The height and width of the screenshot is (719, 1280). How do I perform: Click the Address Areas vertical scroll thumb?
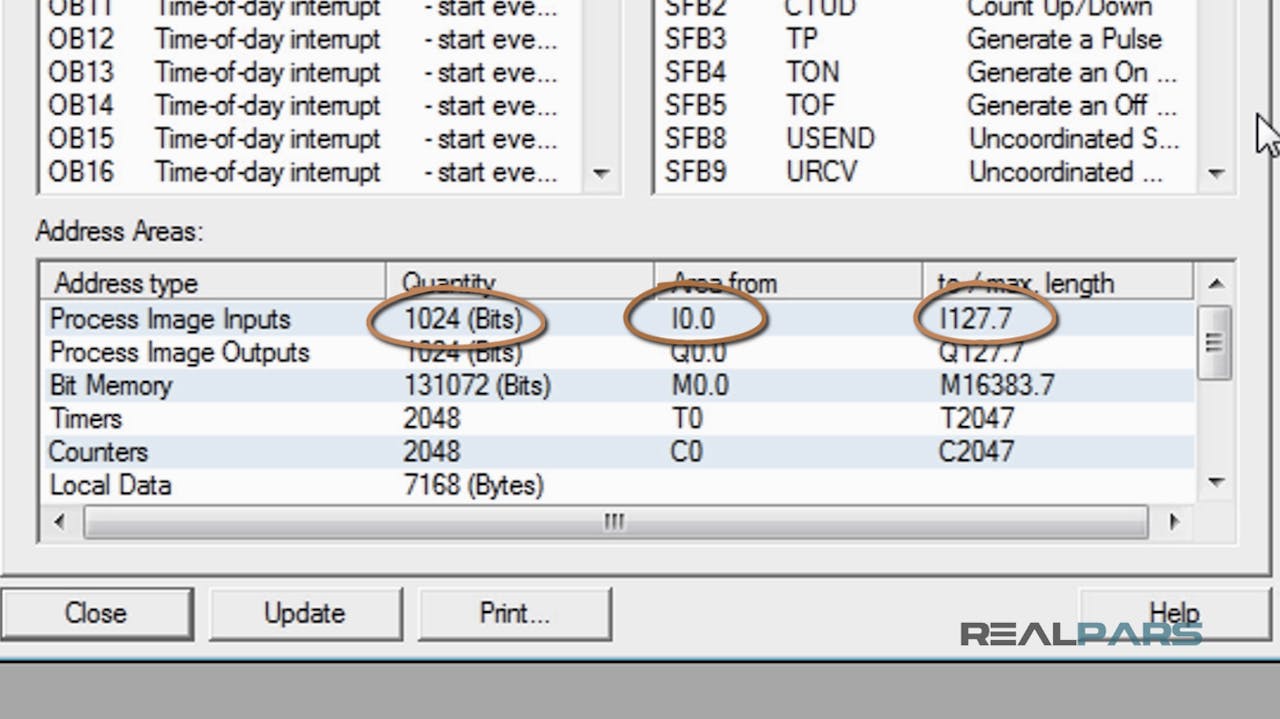(x=1215, y=343)
